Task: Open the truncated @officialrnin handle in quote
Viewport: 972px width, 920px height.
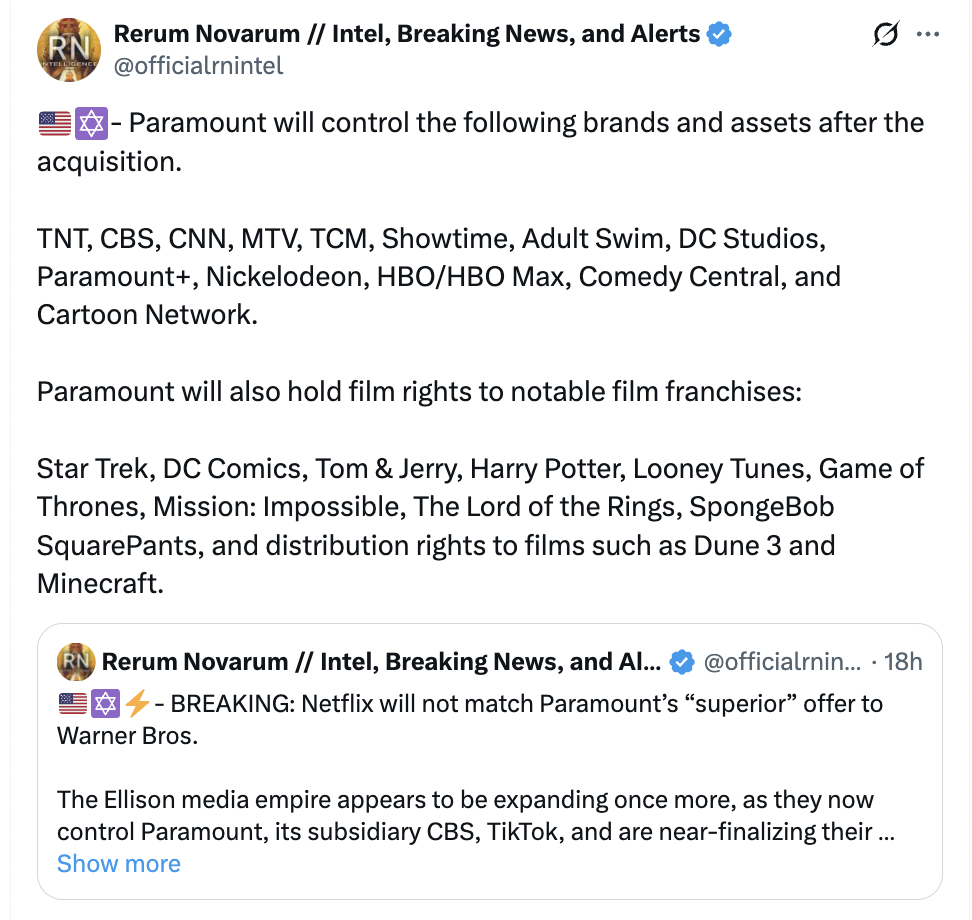Action: (x=782, y=662)
